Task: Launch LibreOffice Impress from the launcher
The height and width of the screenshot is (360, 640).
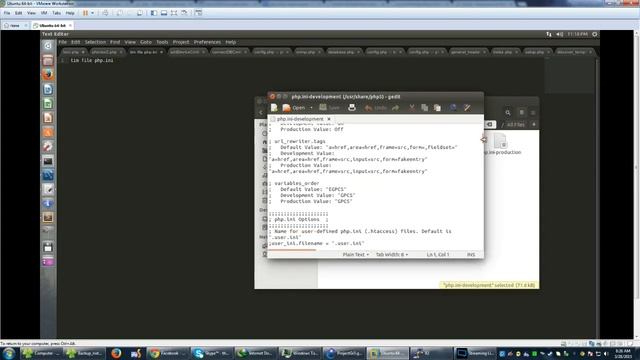Action: coord(48,118)
